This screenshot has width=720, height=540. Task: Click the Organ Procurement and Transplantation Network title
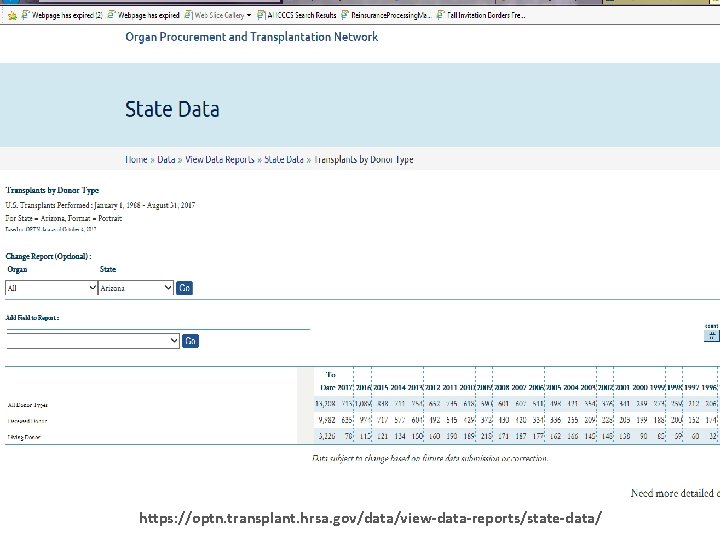252,37
